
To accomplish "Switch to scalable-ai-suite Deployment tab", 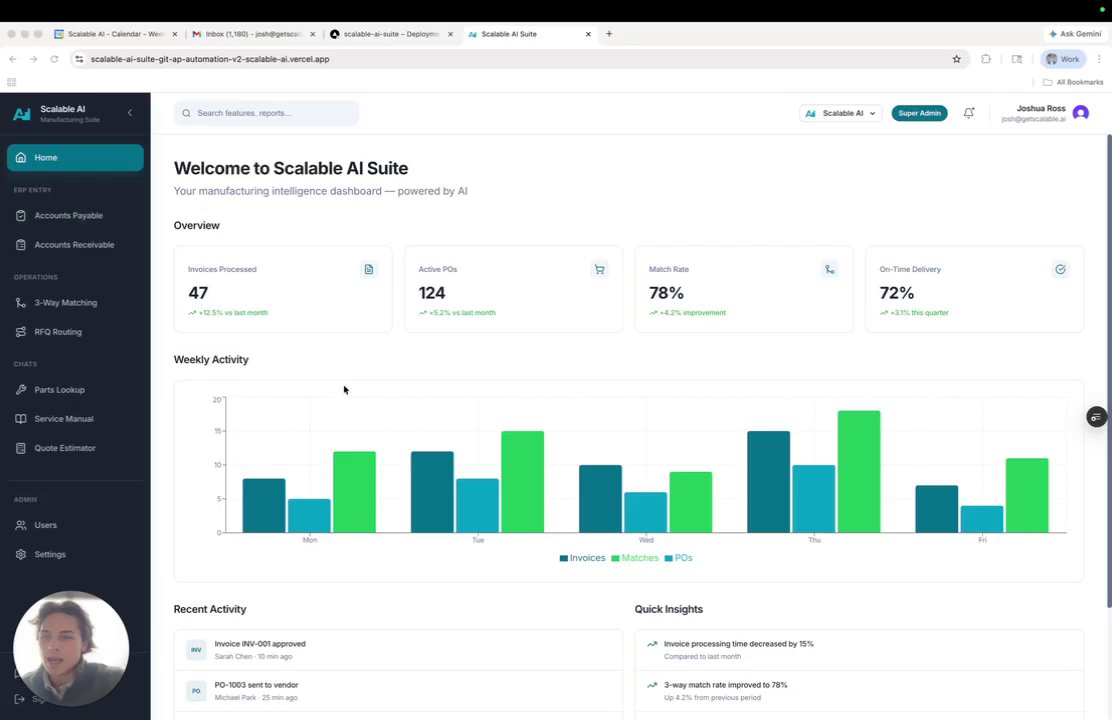I will tap(391, 33).
